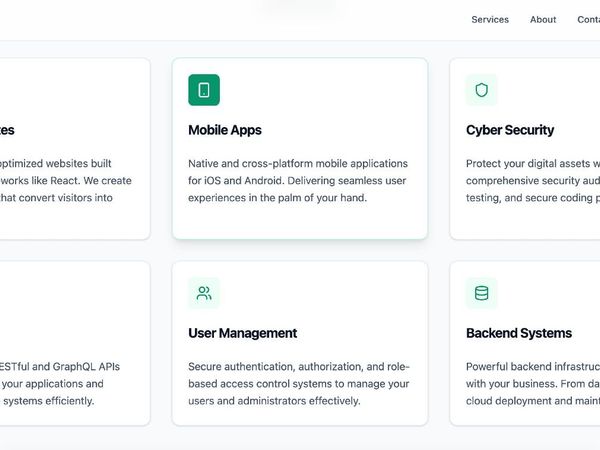Click empty space below the Mobile Apps description
The width and height of the screenshot is (600, 450).
click(x=298, y=222)
